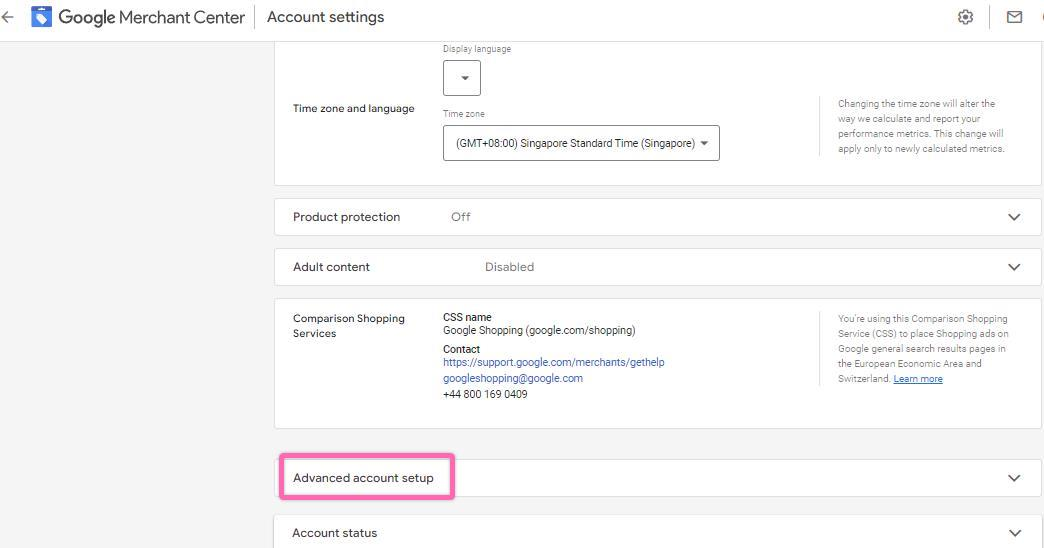Click the googleshopping@google.com email link
The width and height of the screenshot is (1044, 548).
(512, 378)
